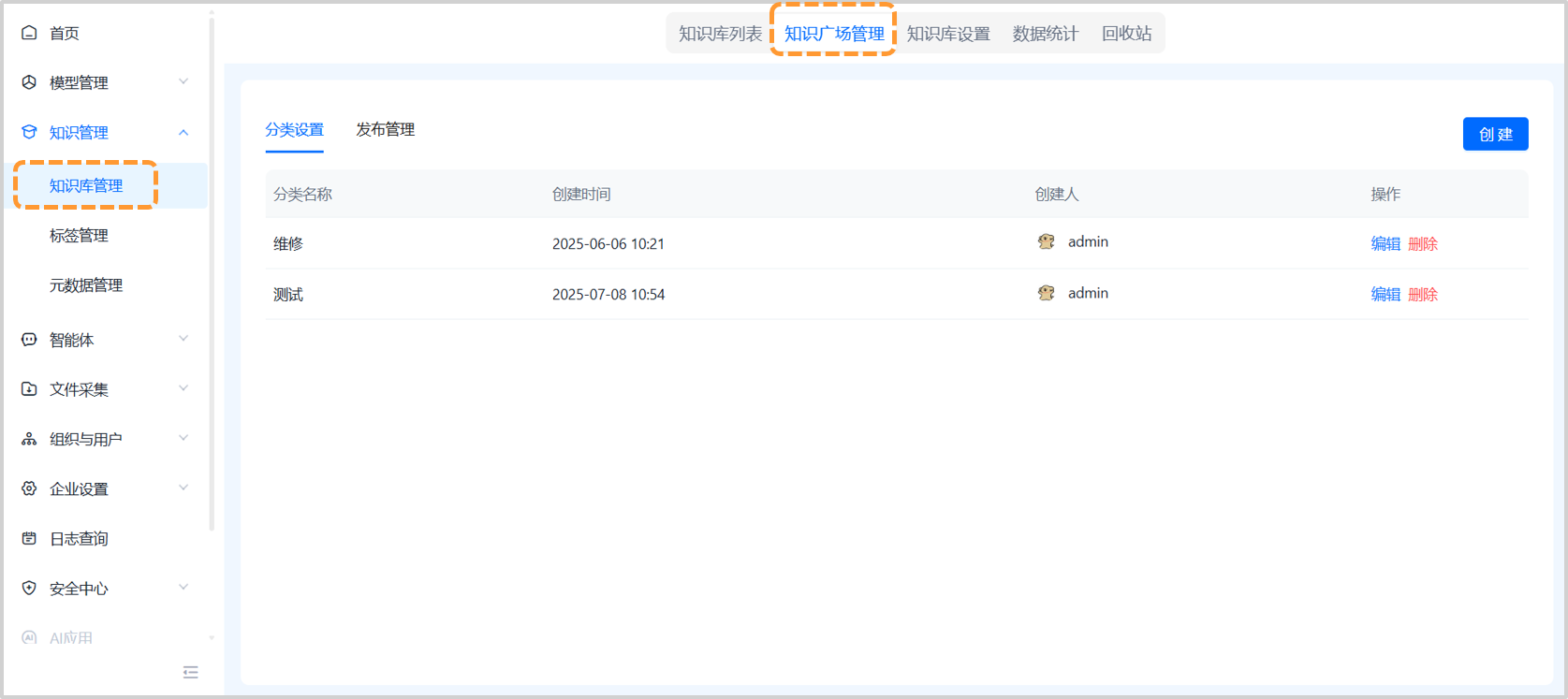Click the 模型管理 sidebar icon

[29, 82]
